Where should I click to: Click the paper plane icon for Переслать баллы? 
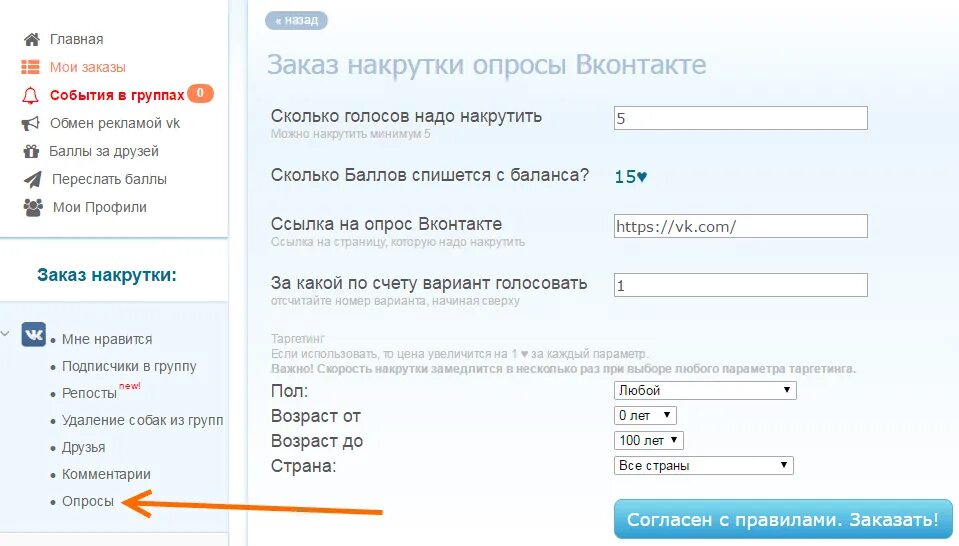click(x=32, y=179)
